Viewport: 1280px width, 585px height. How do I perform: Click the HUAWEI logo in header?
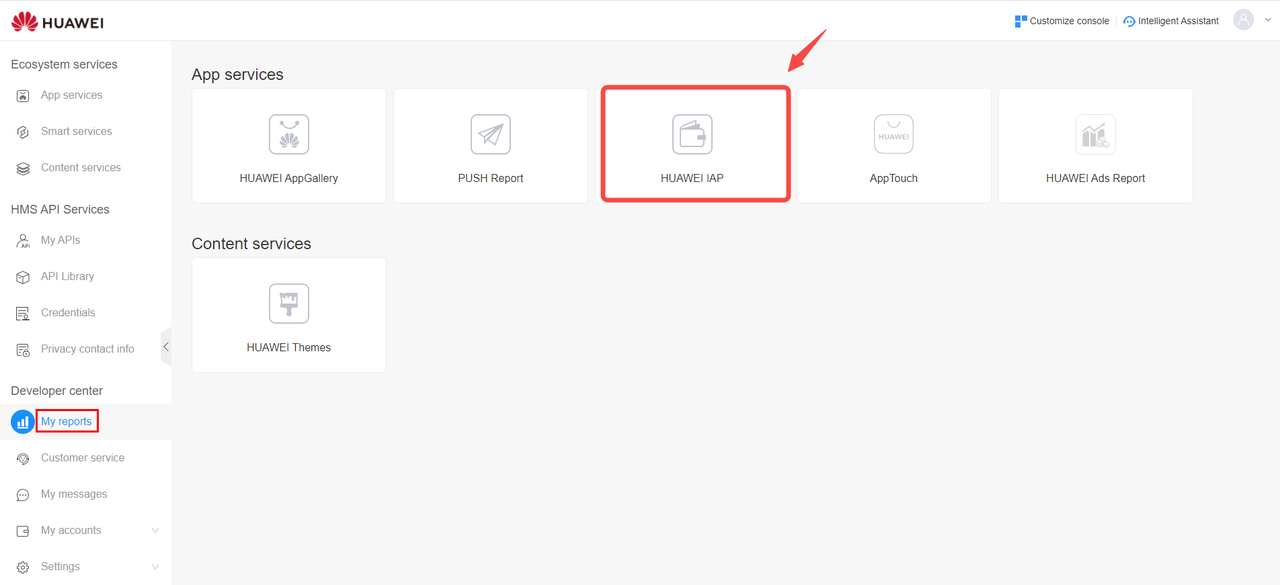57,21
